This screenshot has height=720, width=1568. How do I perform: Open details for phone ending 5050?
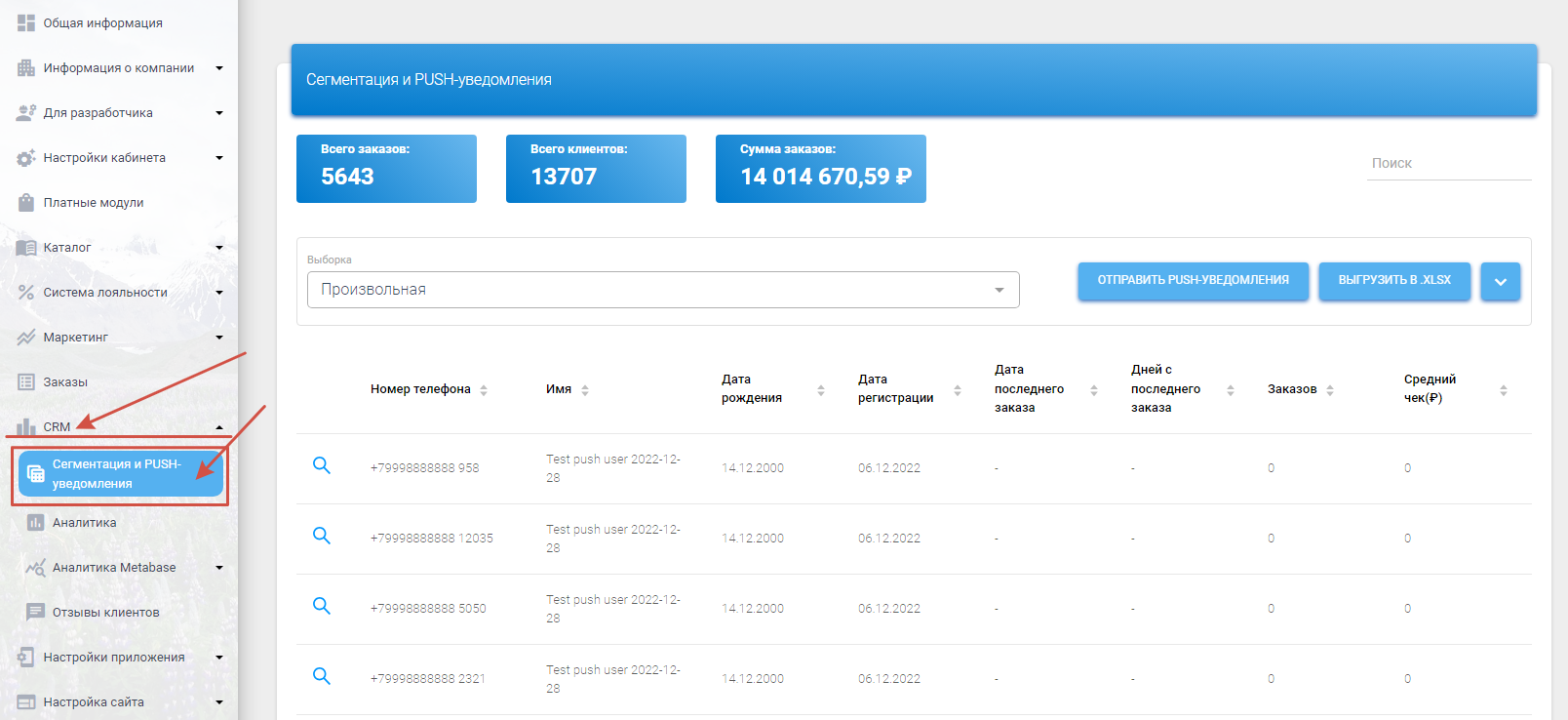tap(321, 606)
